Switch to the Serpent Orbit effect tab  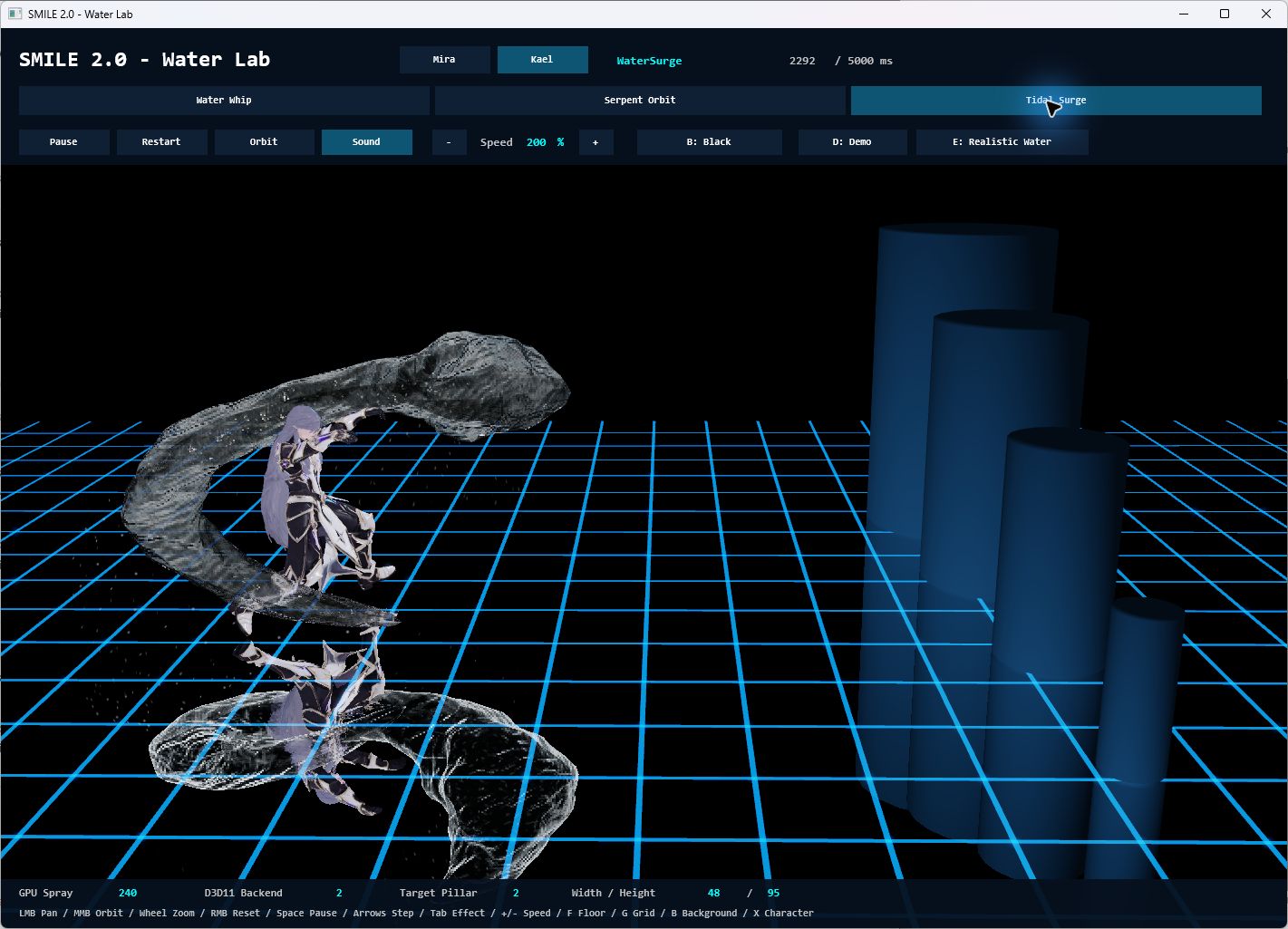point(640,101)
